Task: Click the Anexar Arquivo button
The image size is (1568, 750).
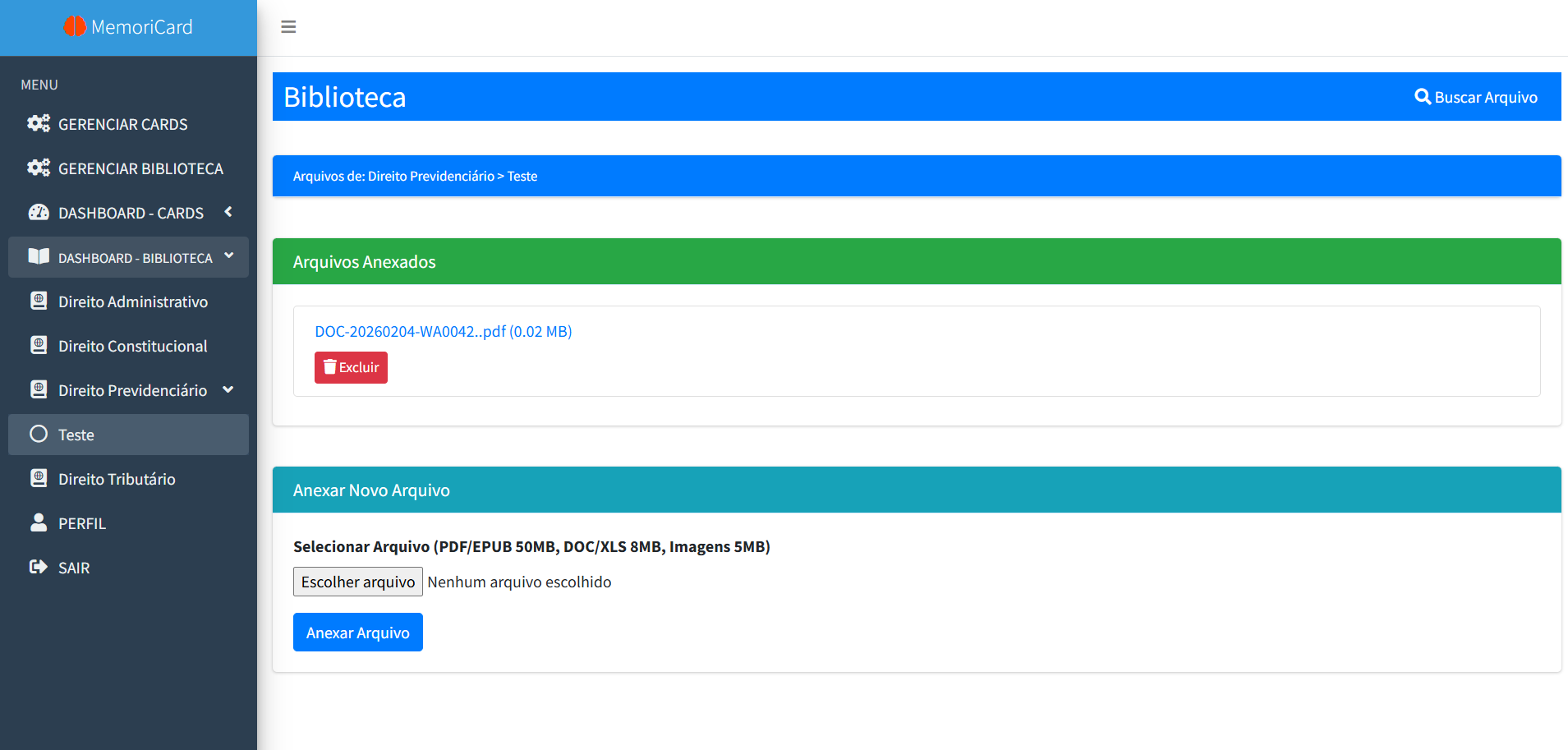Action: tap(357, 633)
